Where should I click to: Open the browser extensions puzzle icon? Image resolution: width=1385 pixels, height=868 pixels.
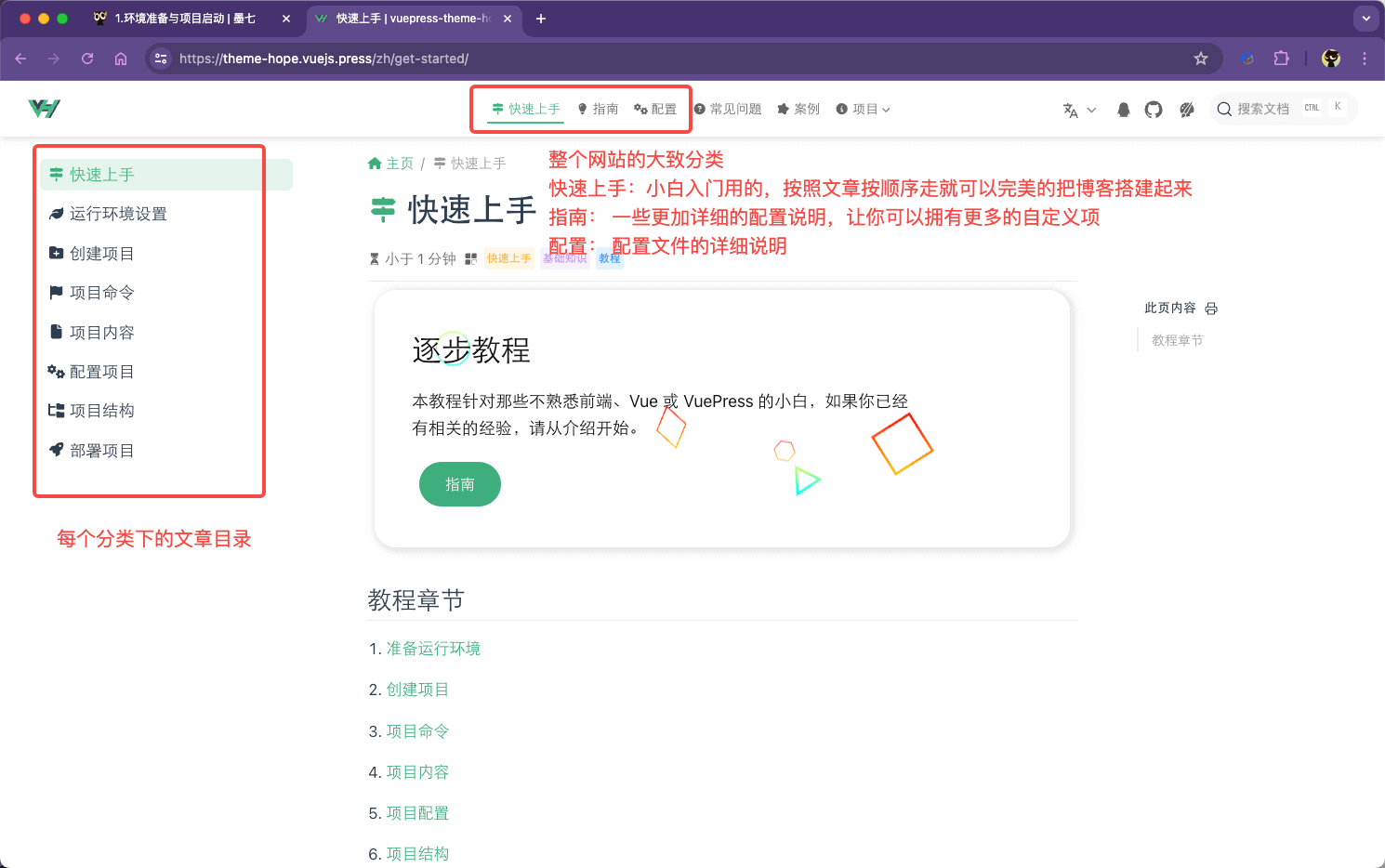1282,59
